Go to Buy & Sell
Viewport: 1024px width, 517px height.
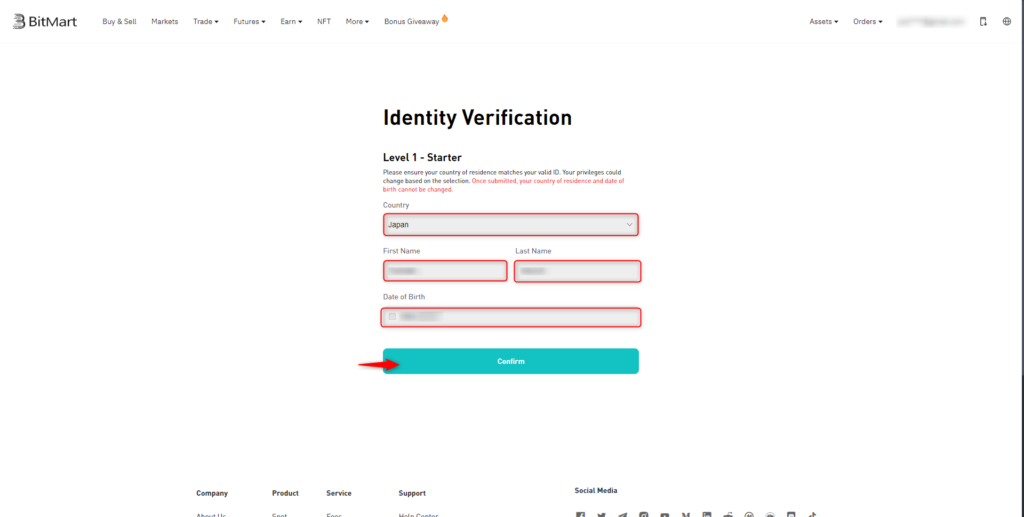click(119, 21)
